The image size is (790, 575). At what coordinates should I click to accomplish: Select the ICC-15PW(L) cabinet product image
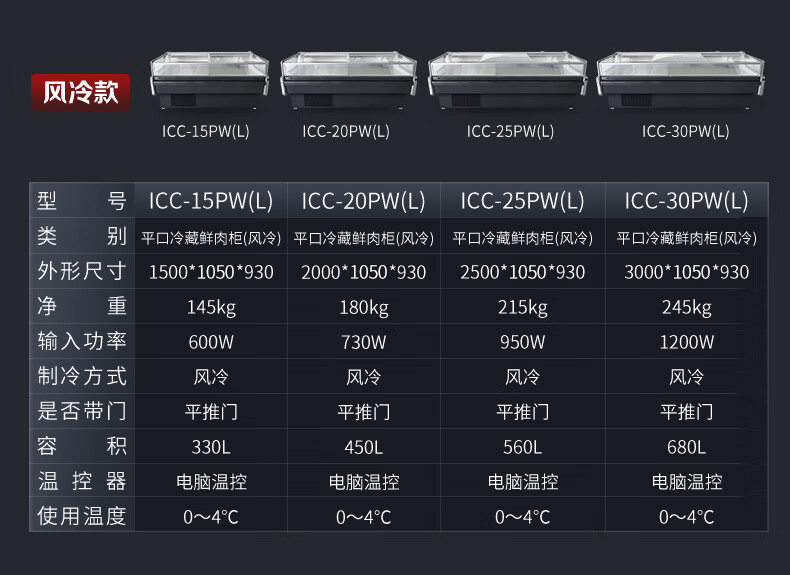click(210, 80)
